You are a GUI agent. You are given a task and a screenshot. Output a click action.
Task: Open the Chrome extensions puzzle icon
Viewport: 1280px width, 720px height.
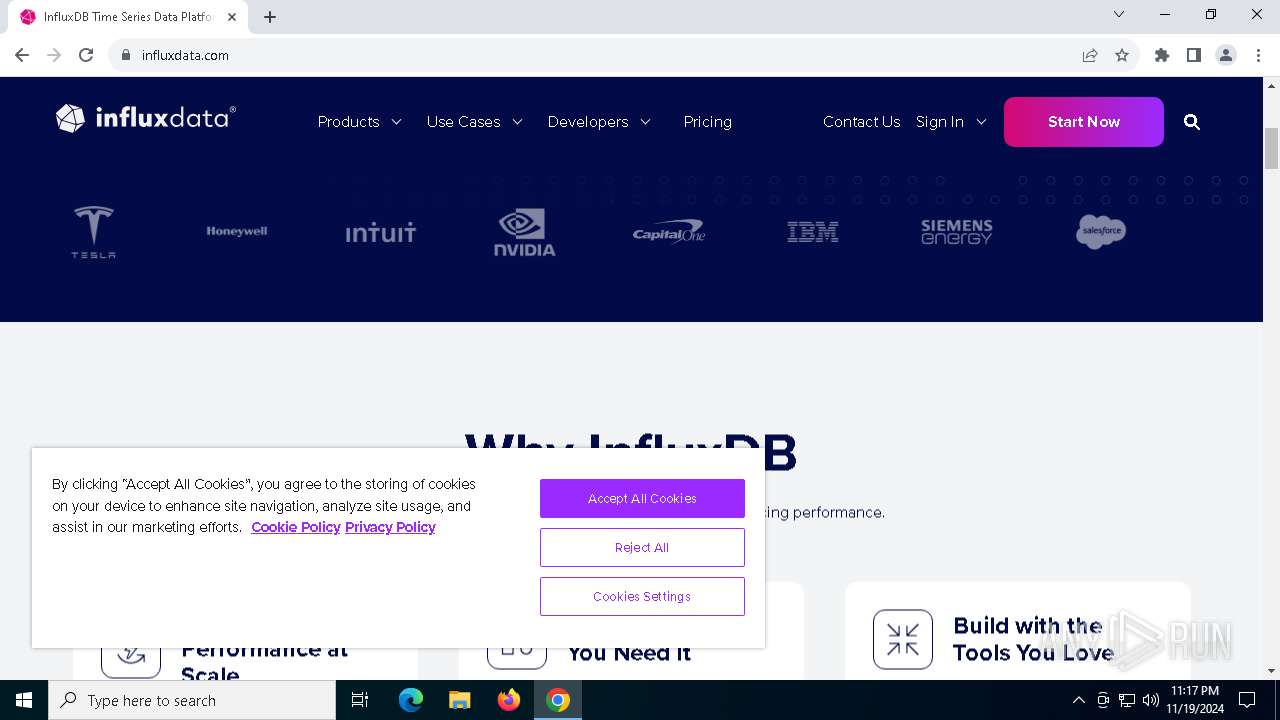click(1162, 55)
